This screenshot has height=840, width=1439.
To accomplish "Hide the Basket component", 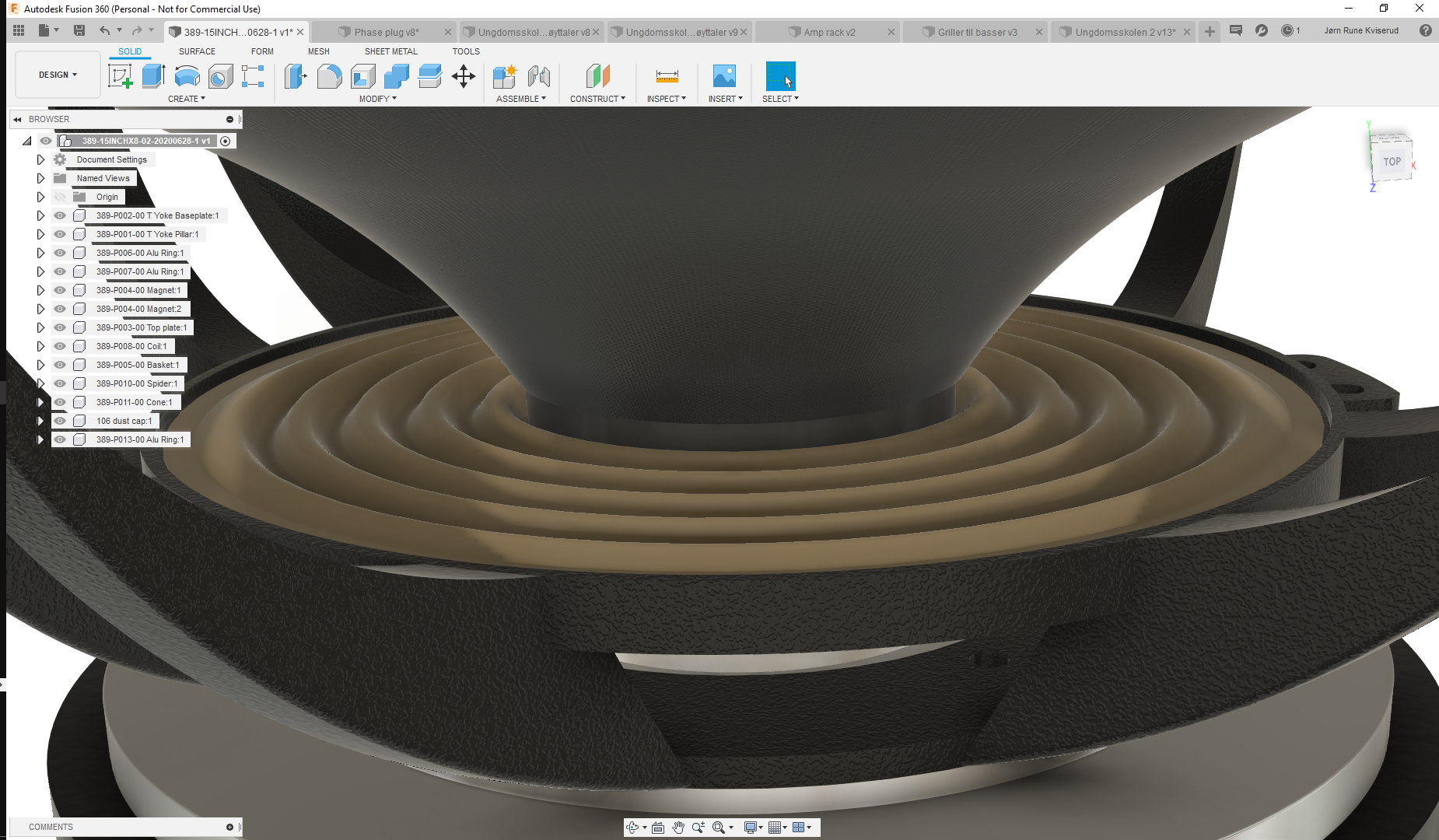I will pos(60,365).
